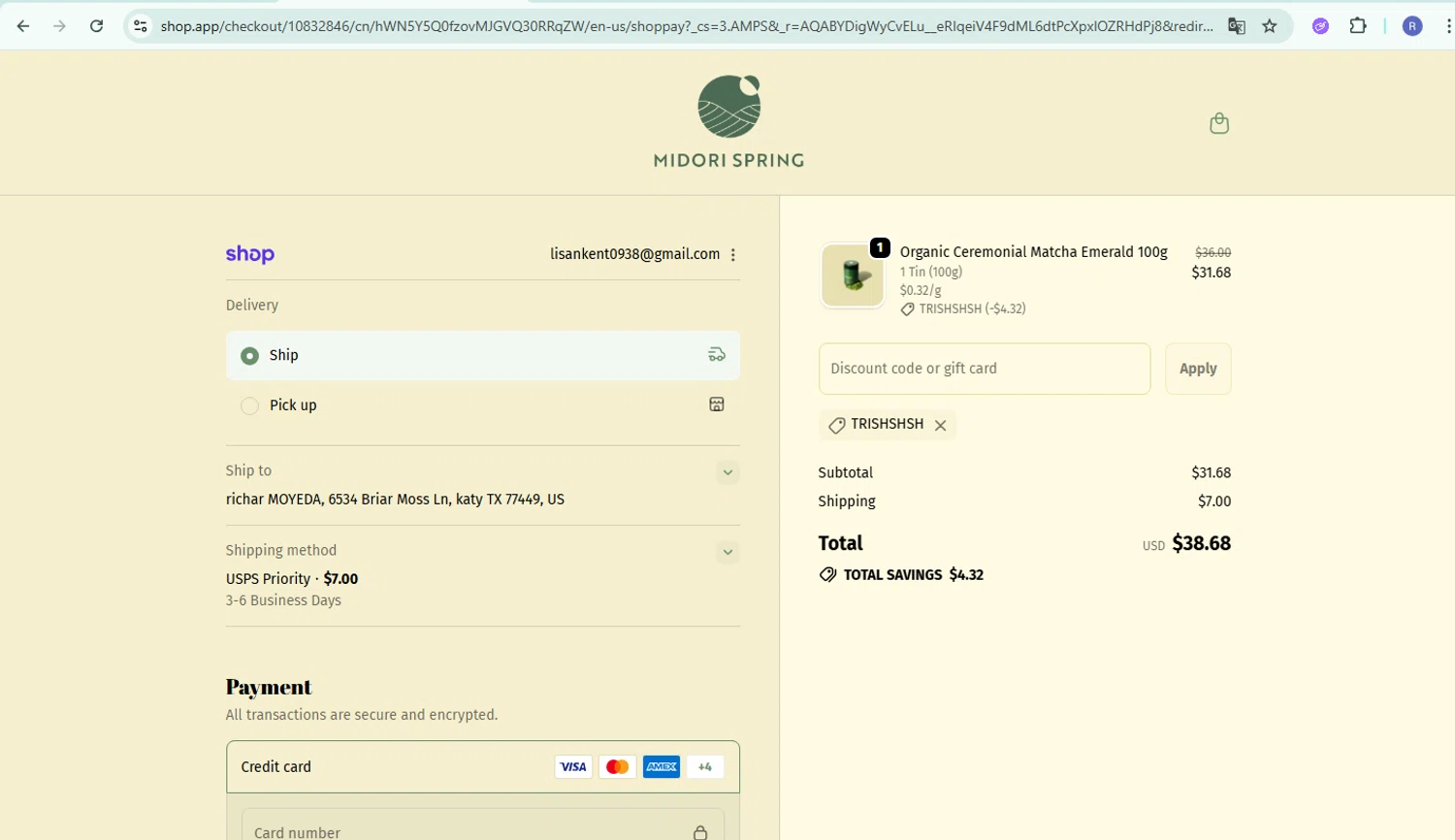Click the Subtotal amount $31.68
Screen dimensions: 1455x840
1211,473
